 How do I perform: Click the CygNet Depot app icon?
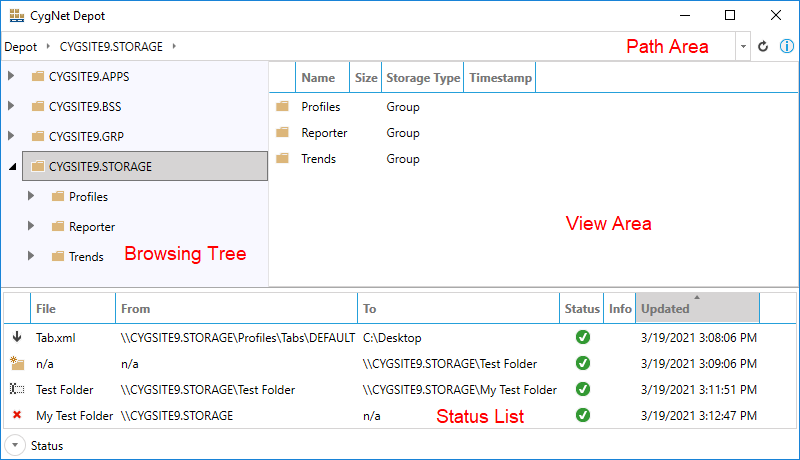tap(17, 16)
